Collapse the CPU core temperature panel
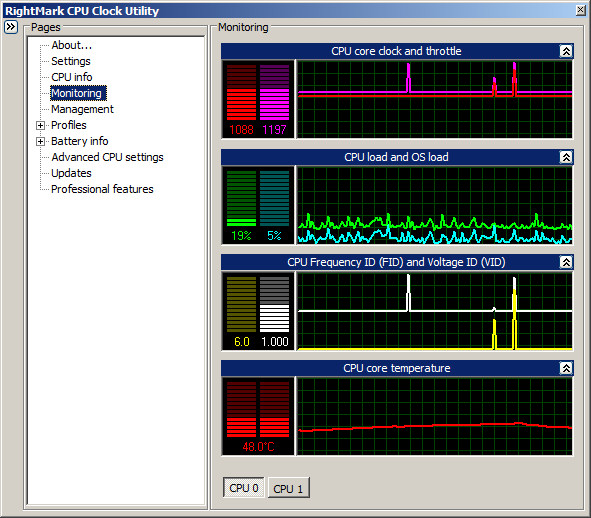 [566, 368]
